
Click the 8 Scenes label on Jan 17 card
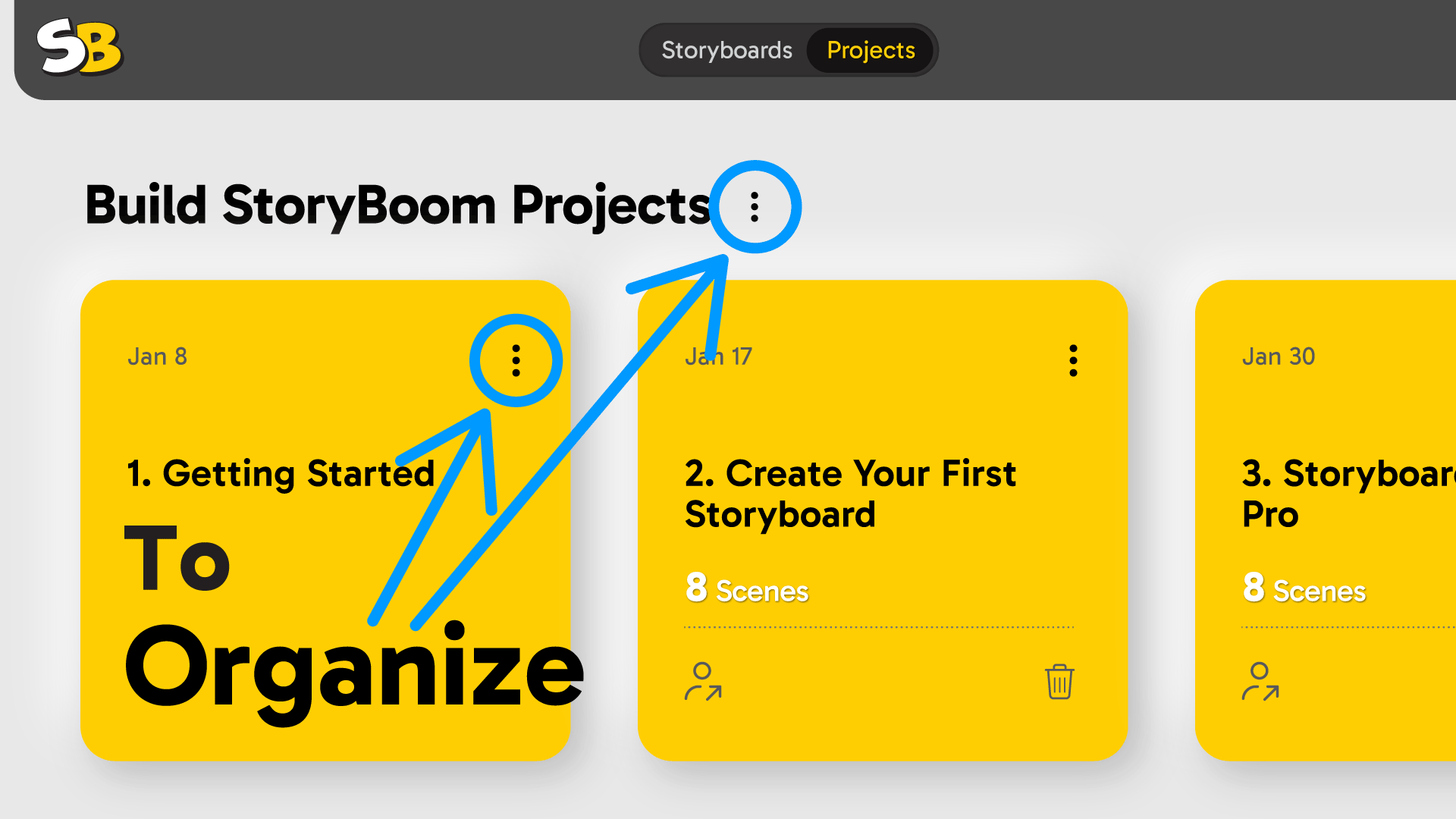747,590
